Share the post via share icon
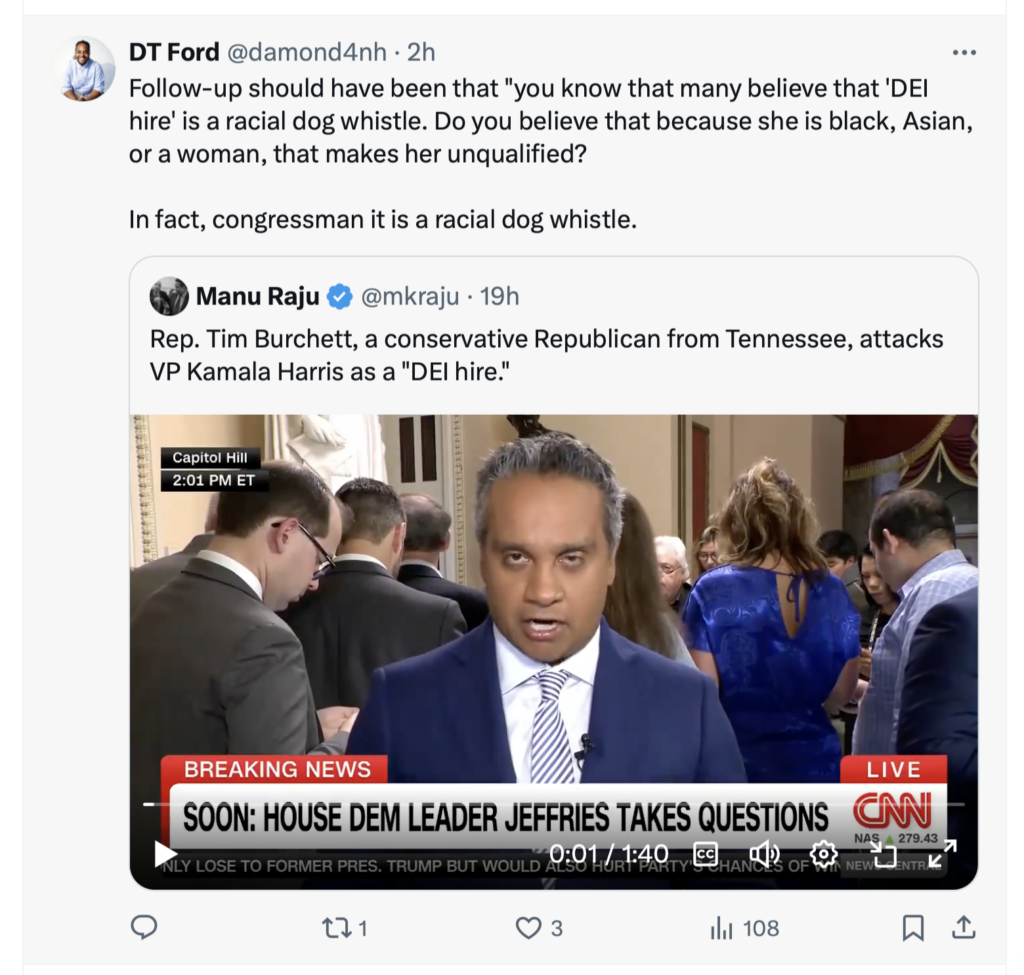1024x975 pixels. 963,928
